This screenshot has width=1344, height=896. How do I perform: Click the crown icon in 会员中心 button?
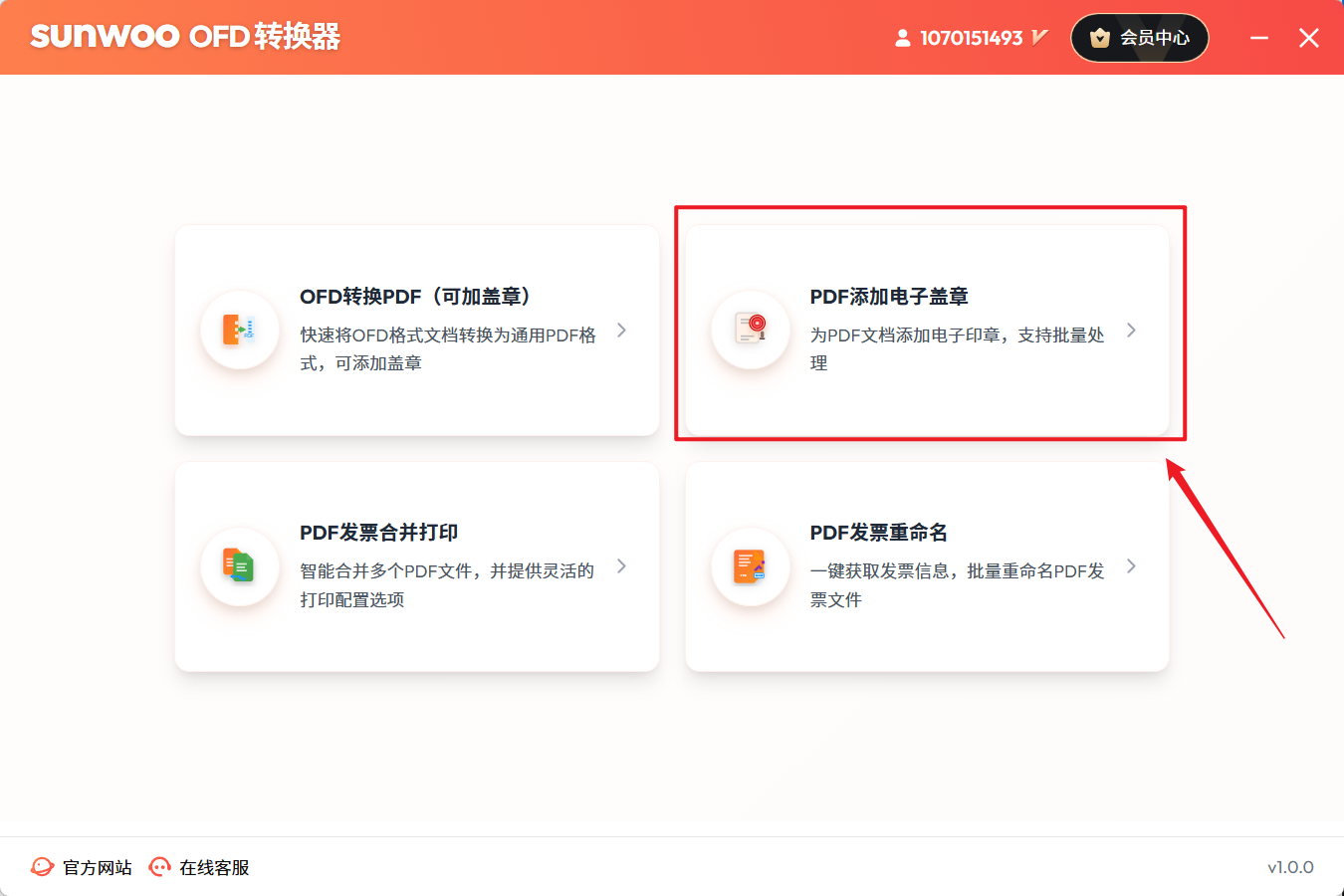click(1100, 38)
